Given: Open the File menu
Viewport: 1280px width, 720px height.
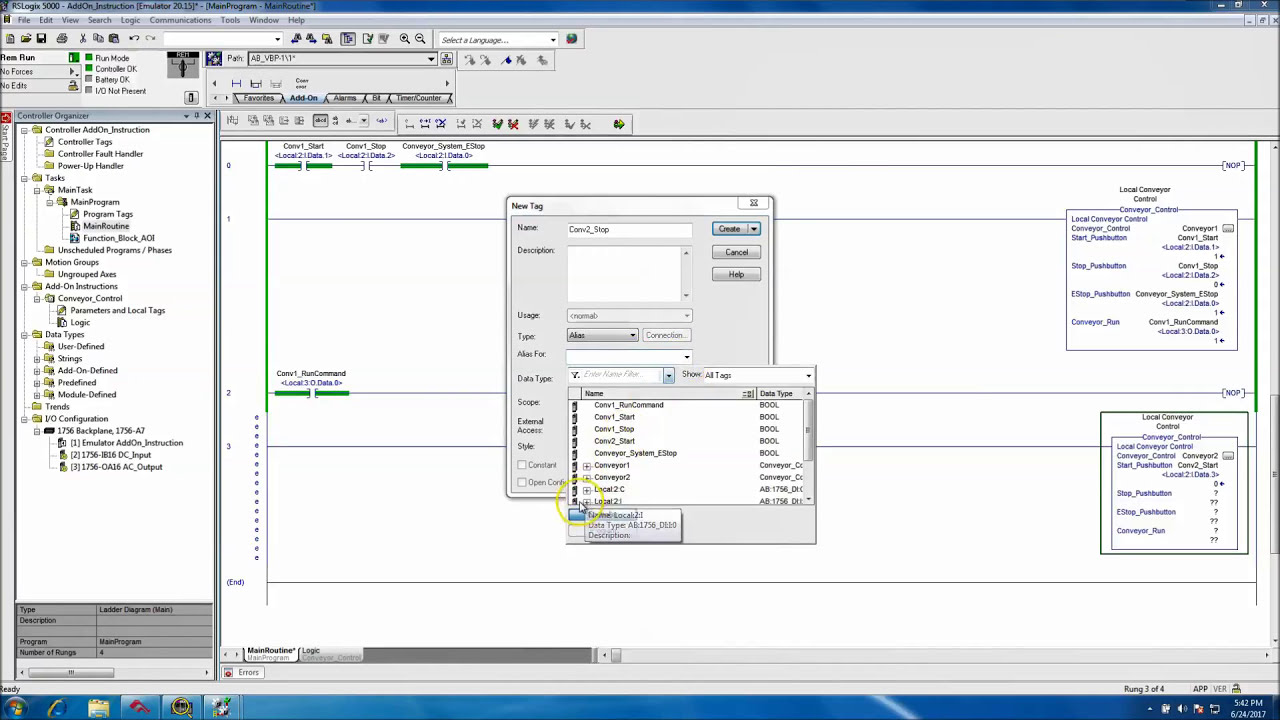Looking at the screenshot, I should 23,20.
